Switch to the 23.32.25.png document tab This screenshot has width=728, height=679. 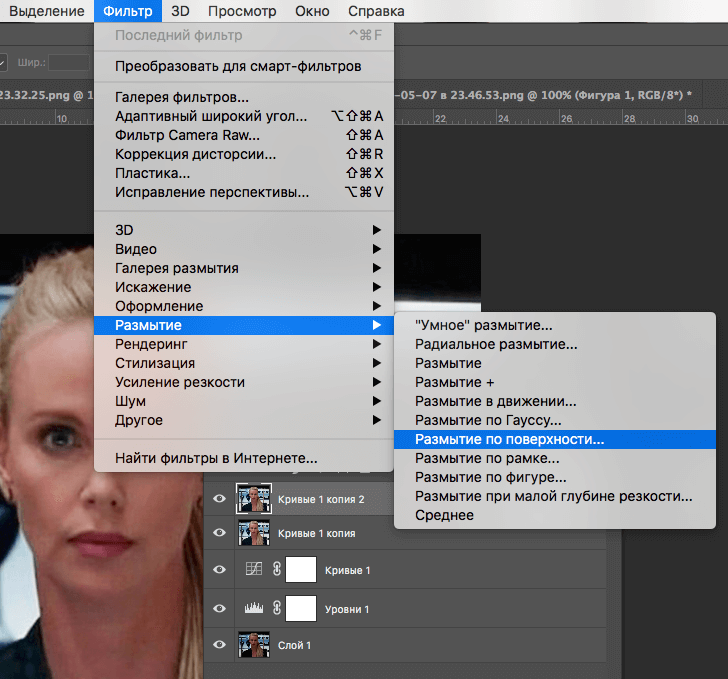point(46,95)
